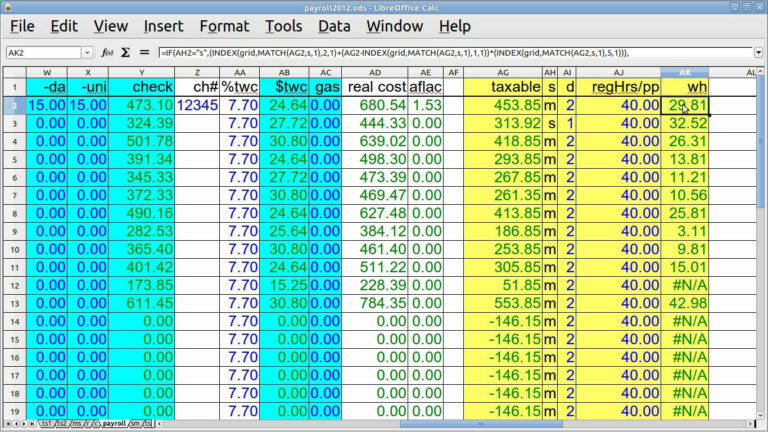768x432 pixels.
Task: Select column header AG
Action: pyautogui.click(x=502, y=73)
